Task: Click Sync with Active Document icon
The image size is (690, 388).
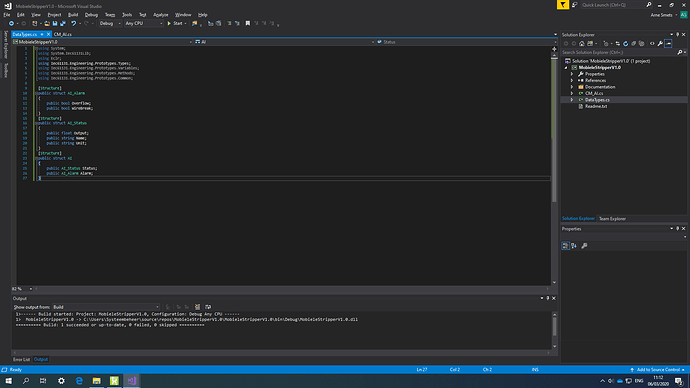Action: click(x=617, y=44)
